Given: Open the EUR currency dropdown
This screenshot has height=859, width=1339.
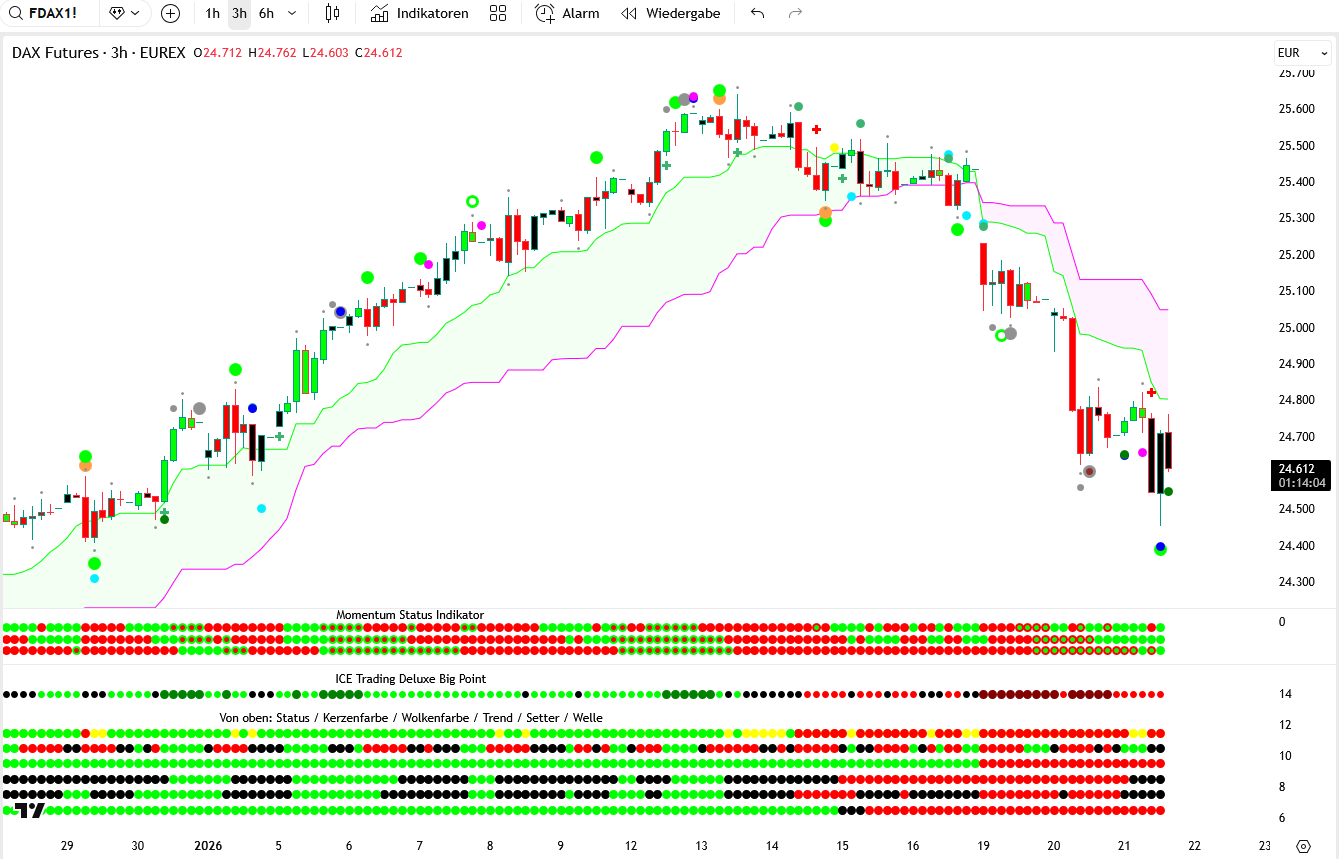Looking at the screenshot, I should click(1302, 53).
